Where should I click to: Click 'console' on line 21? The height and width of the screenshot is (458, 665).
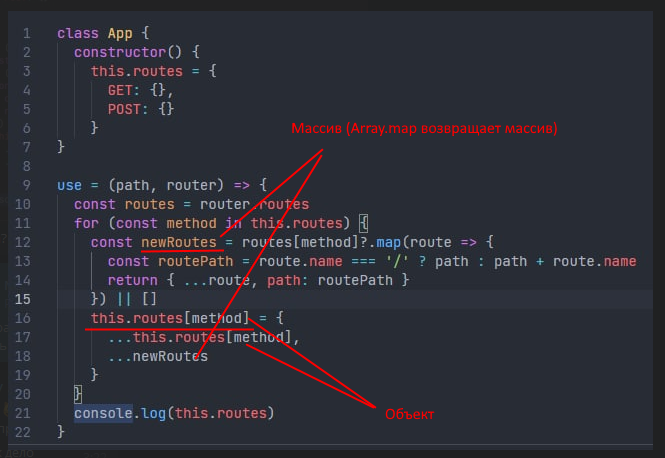pos(103,413)
